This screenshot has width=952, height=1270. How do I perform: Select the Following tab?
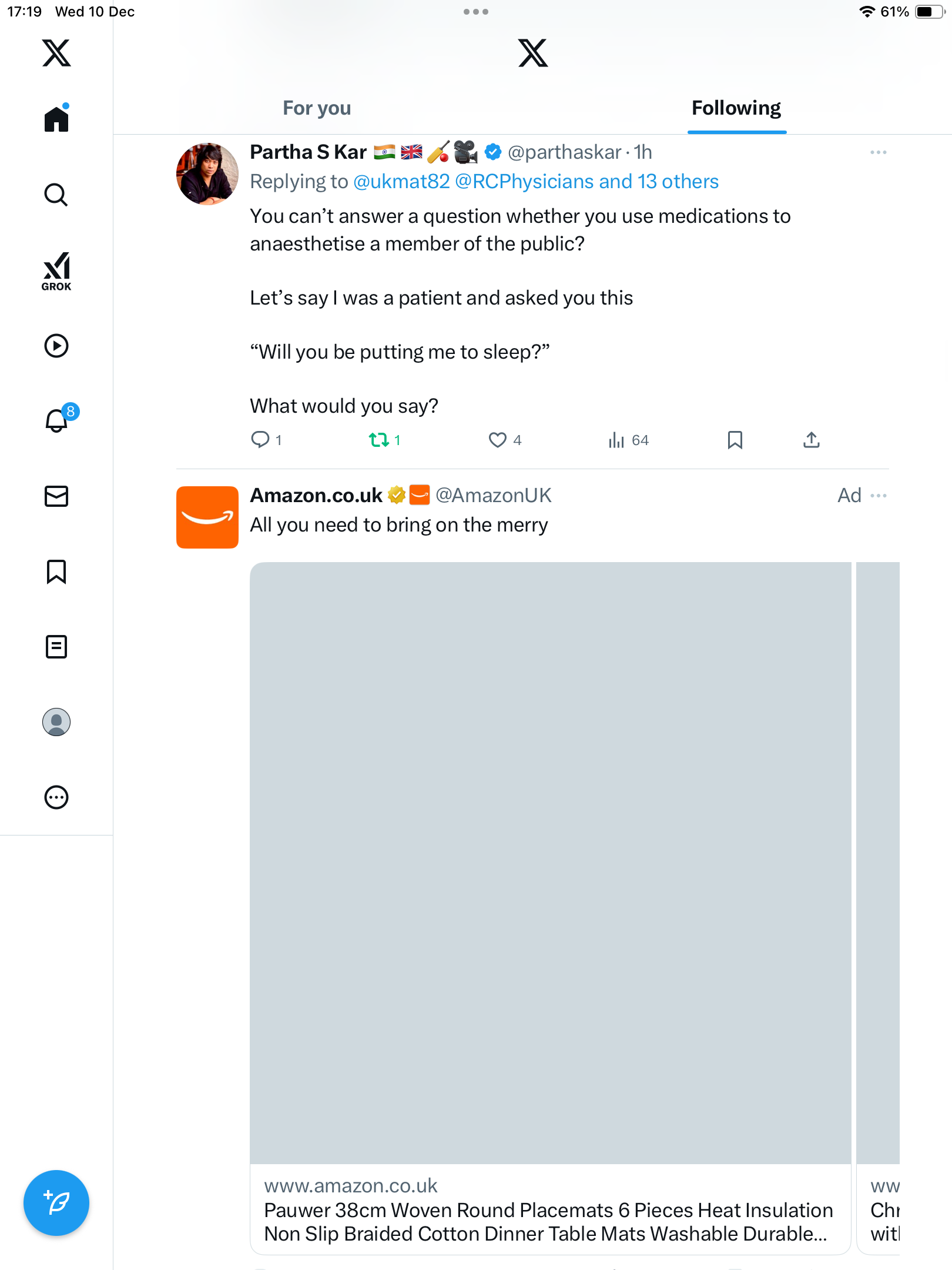[736, 108]
